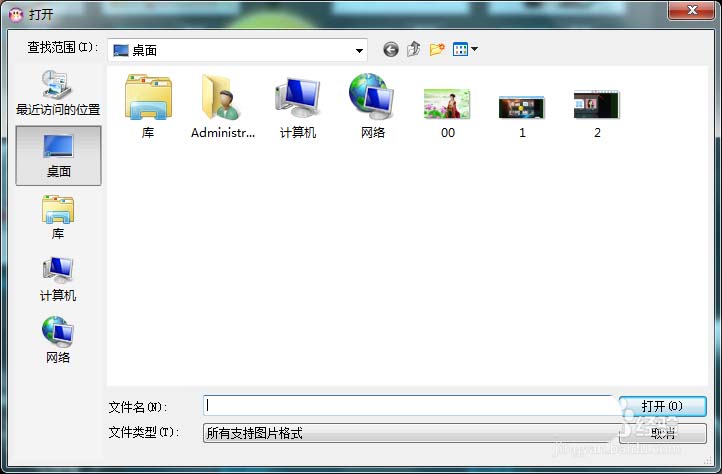The height and width of the screenshot is (474, 722).
Task: Select 计算机 in the left sidebar
Action: tap(58, 279)
